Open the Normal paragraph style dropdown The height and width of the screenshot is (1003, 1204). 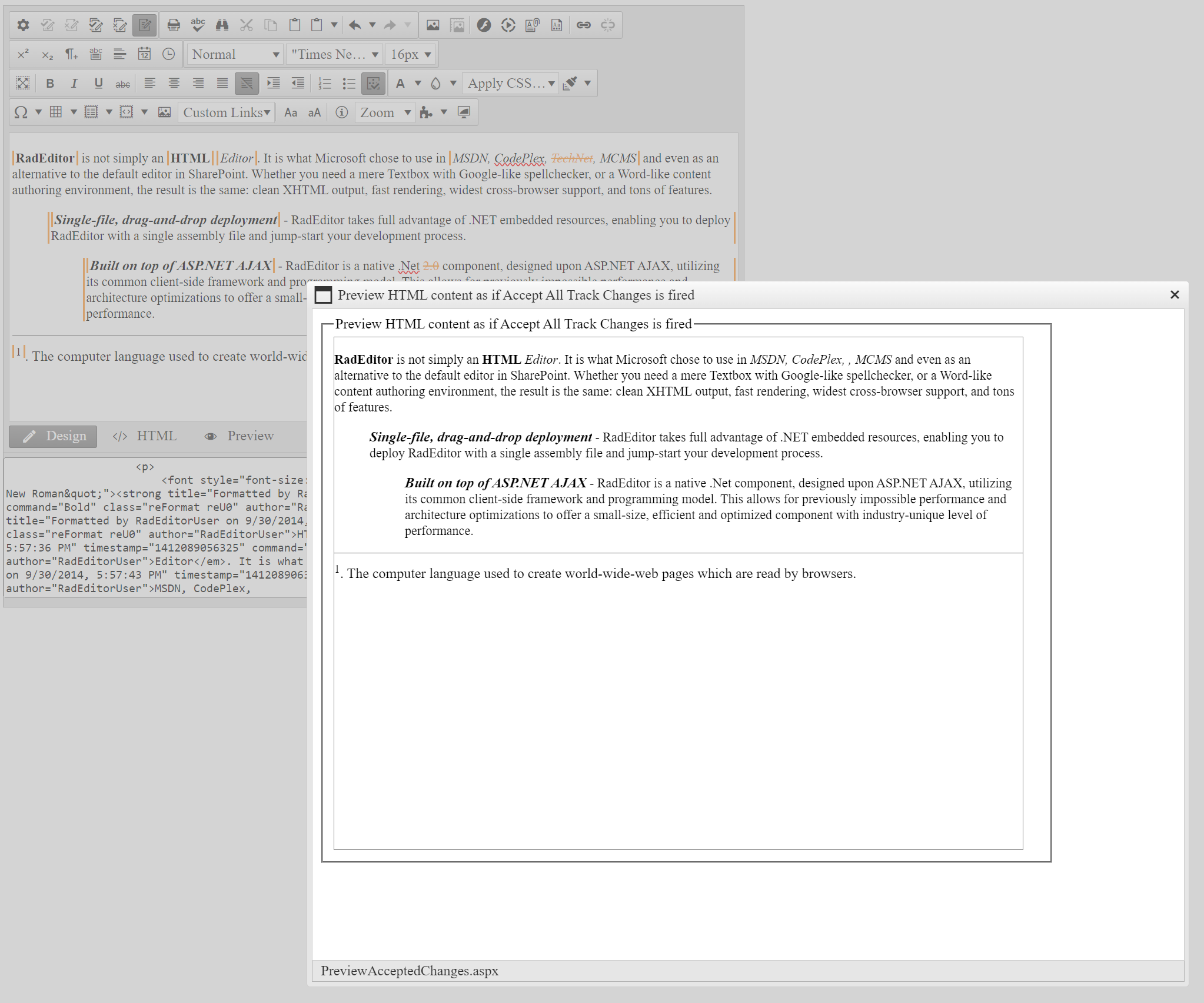[235, 54]
